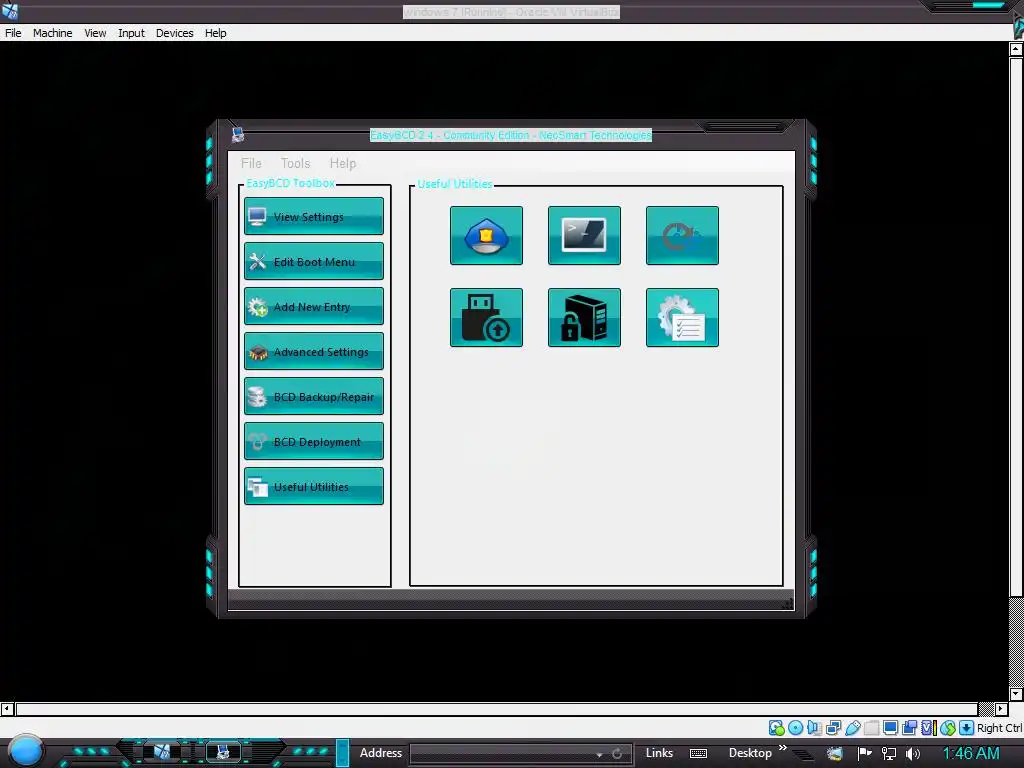Viewport: 1024px width, 768px height.
Task: Click the Desktop toolbar label
Action: coord(750,753)
